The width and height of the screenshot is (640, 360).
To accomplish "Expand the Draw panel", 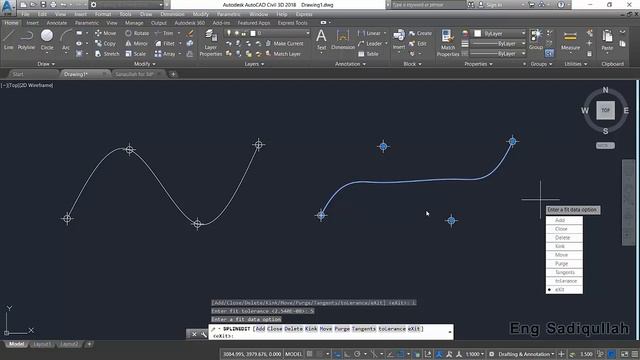I will (46, 64).
